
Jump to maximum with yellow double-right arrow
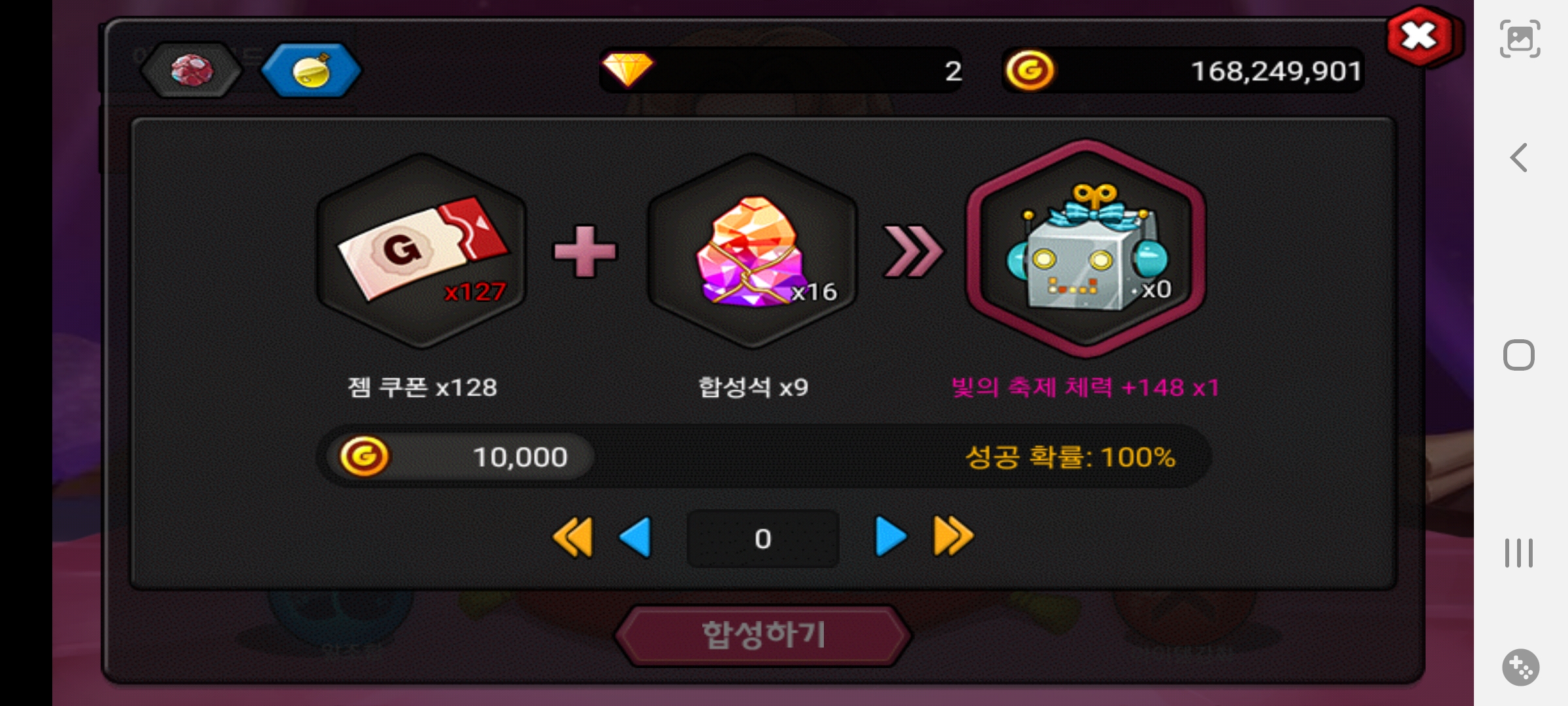tap(953, 537)
